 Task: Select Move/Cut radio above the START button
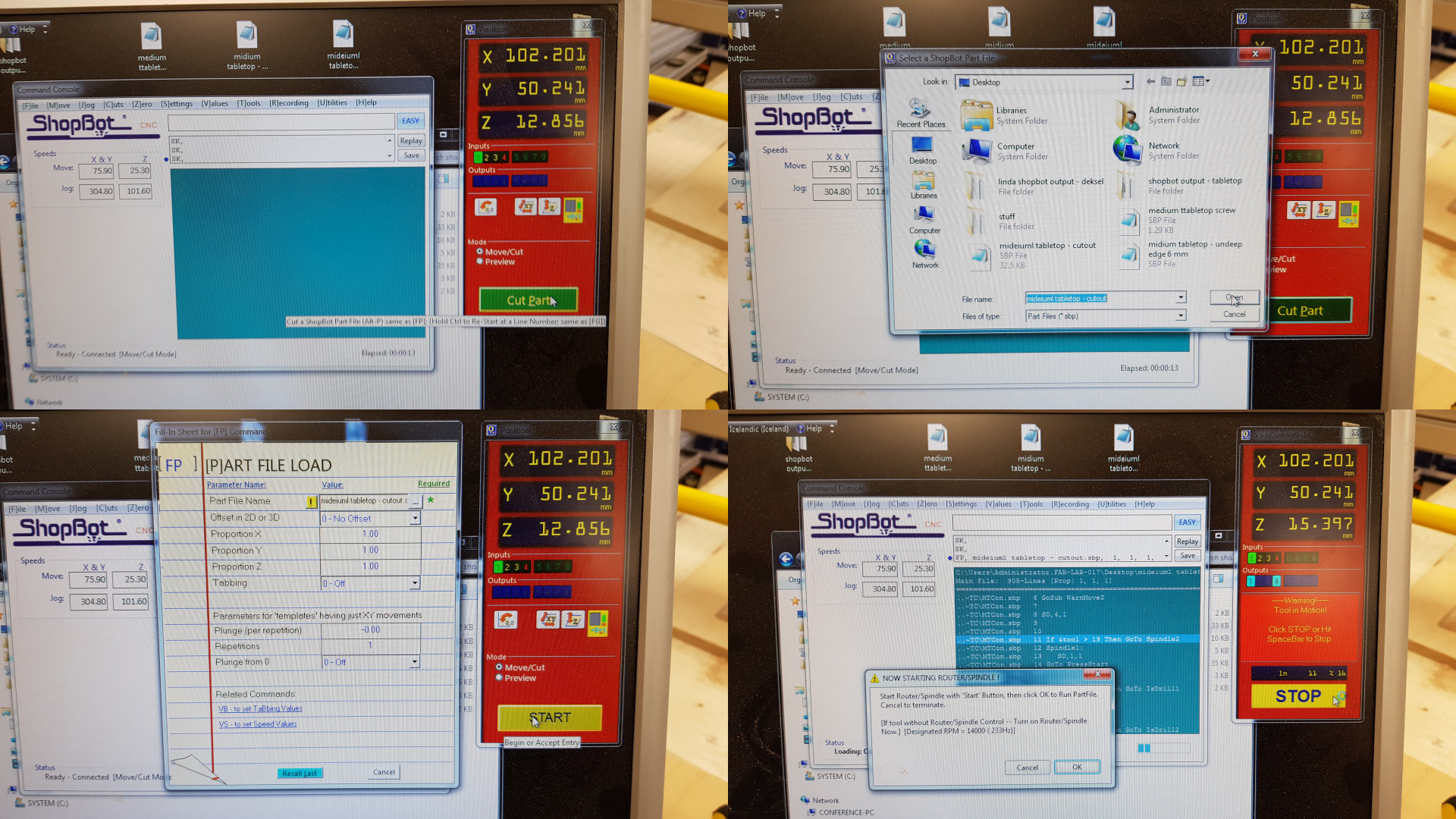tap(499, 667)
